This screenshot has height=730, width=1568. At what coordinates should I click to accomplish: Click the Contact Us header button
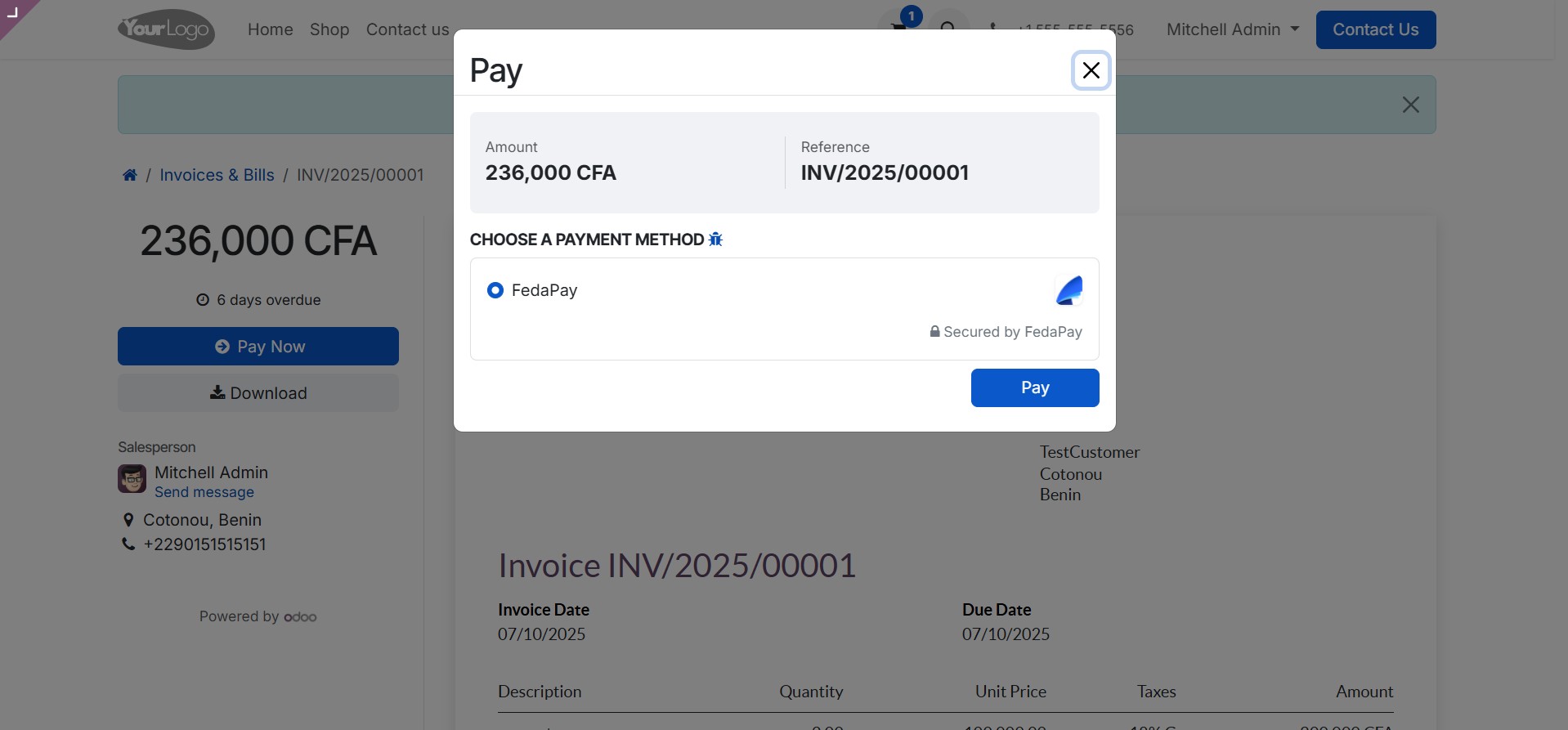click(x=1375, y=29)
